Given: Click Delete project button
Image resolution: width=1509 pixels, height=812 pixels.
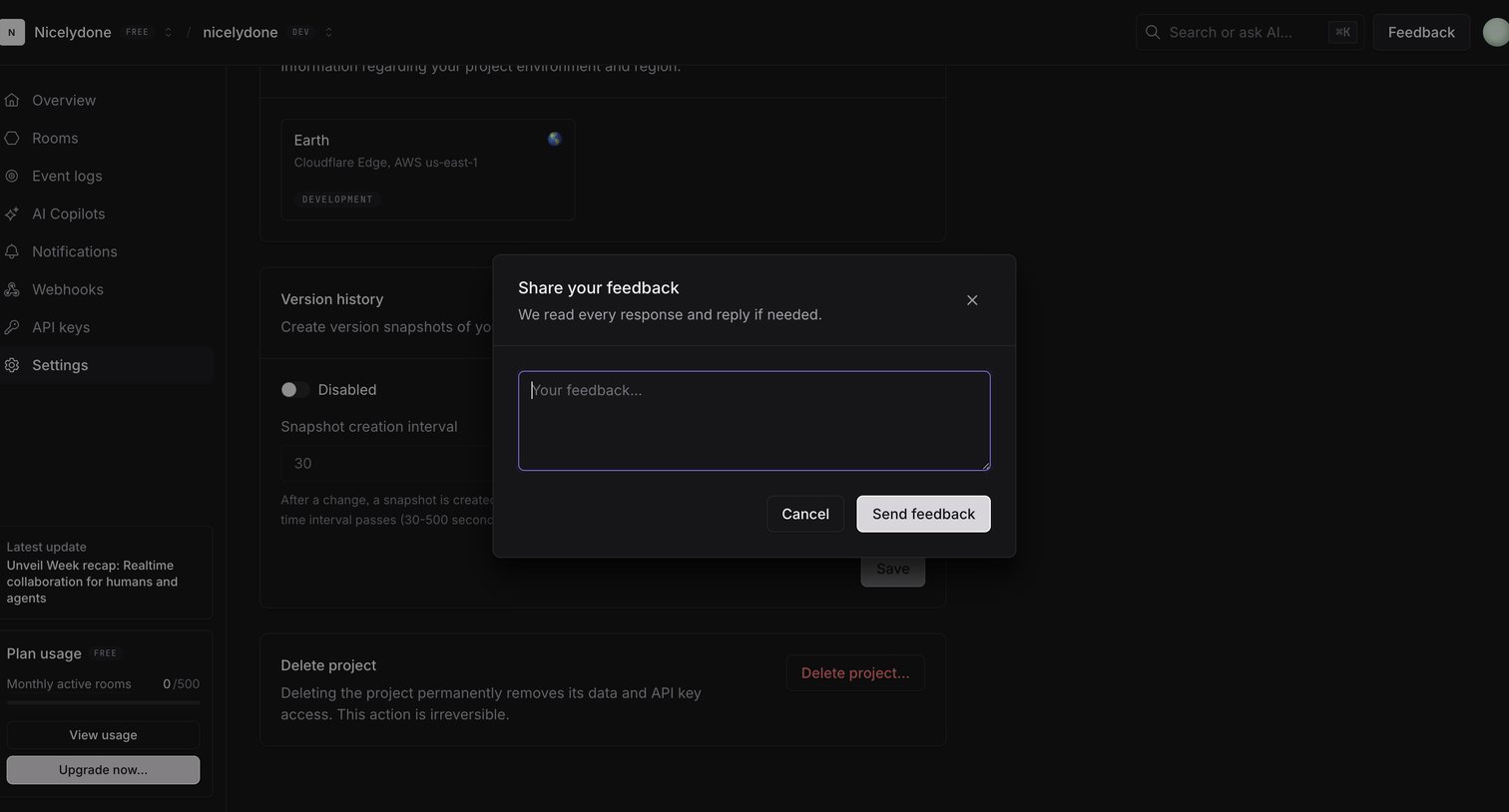Looking at the screenshot, I should click(x=855, y=672).
